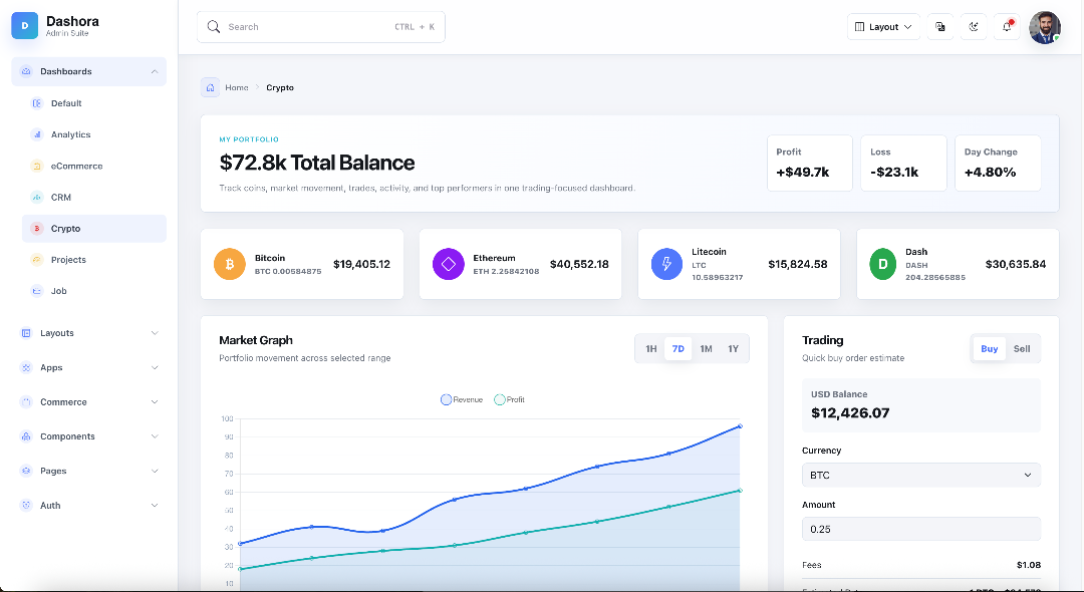Image resolution: width=1084 pixels, height=592 pixels.
Task: Toggle dark mode moon icon
Action: click(973, 26)
